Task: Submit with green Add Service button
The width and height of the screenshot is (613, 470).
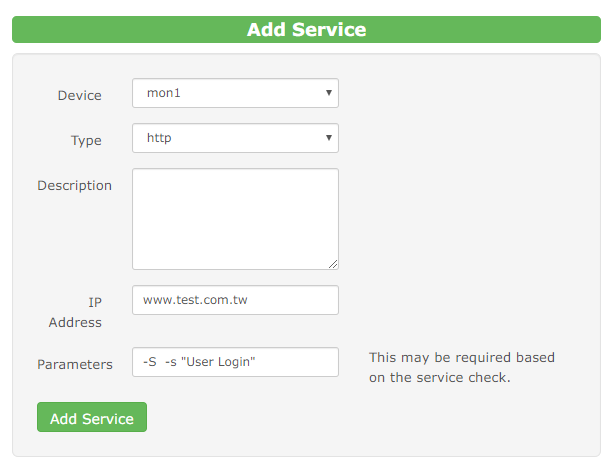Action: [x=92, y=417]
